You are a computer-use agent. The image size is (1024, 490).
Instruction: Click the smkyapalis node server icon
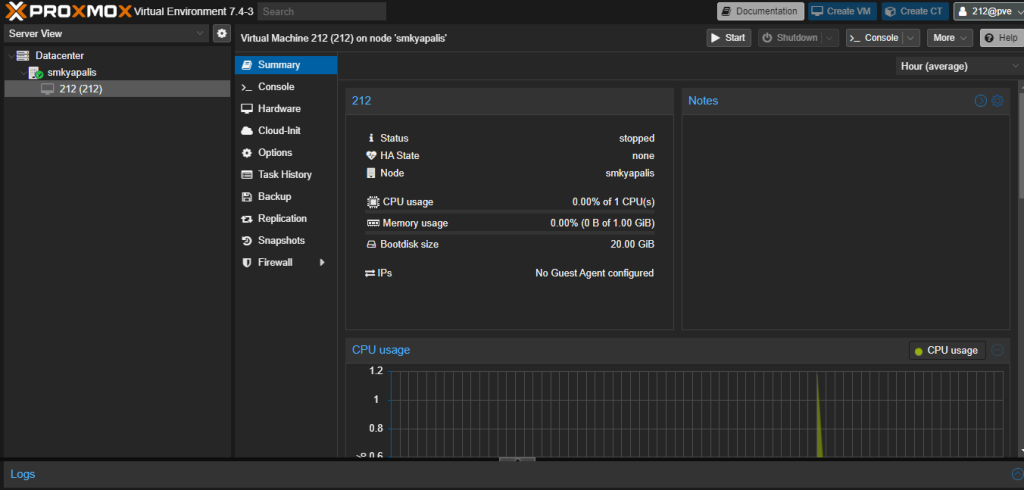tap(35, 73)
